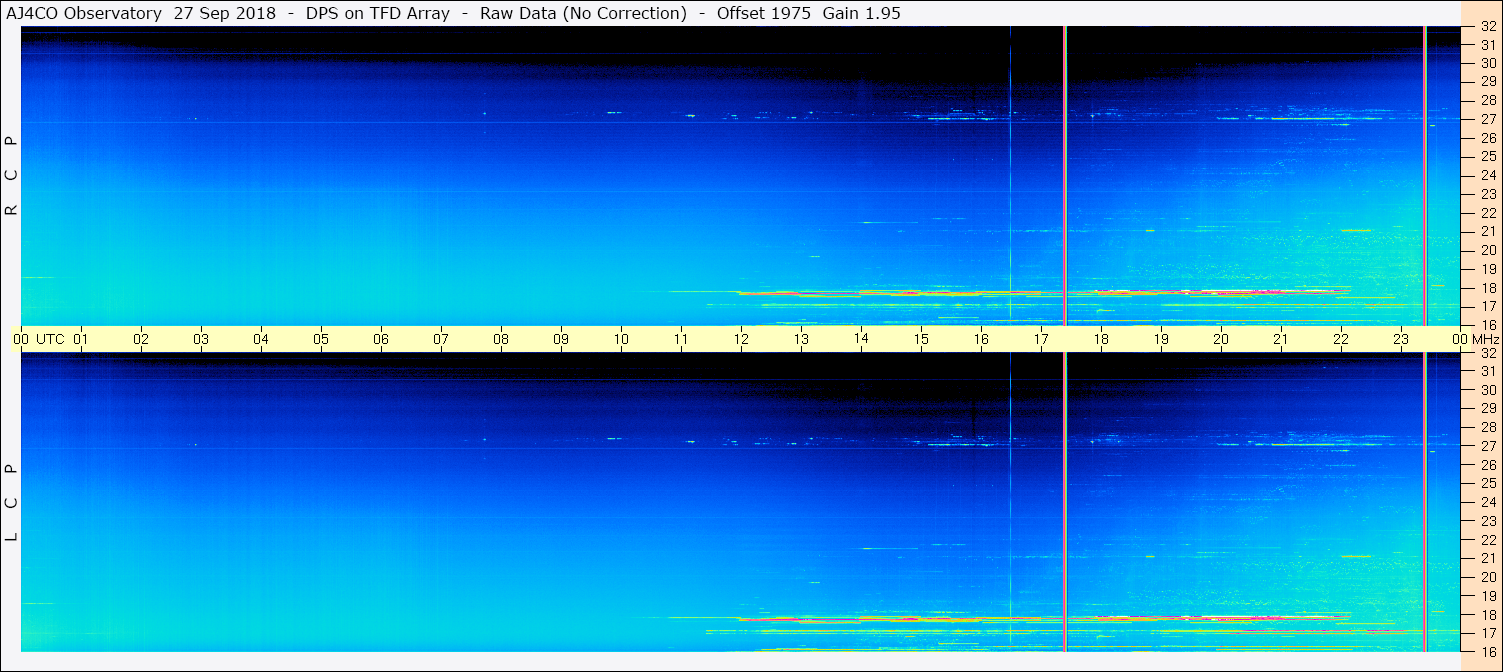Click the 16 hour time label
The width and height of the screenshot is (1503, 672).
(x=981, y=339)
